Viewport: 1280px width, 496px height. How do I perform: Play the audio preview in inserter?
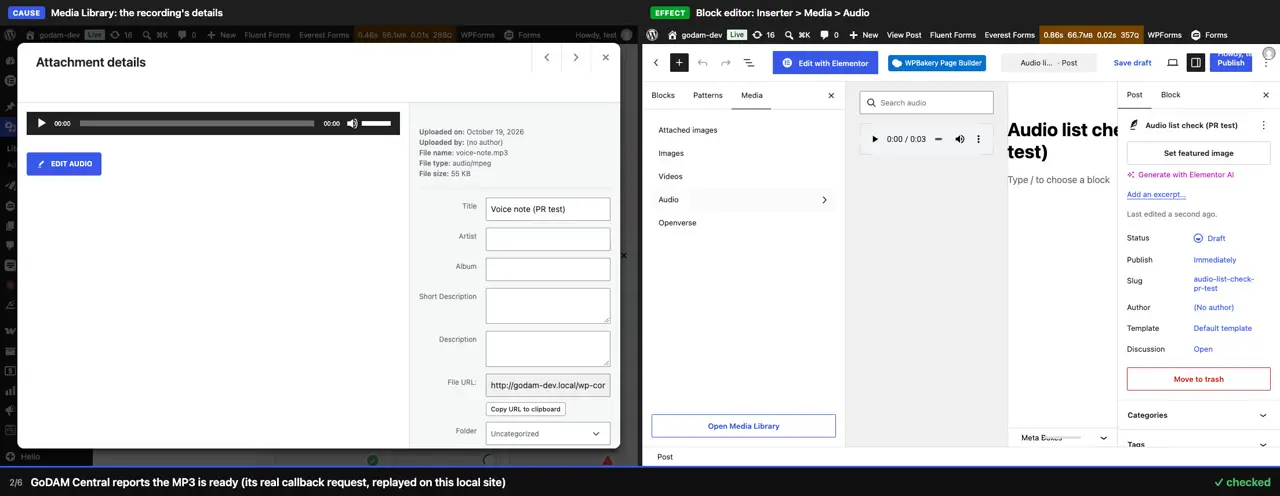[875, 139]
